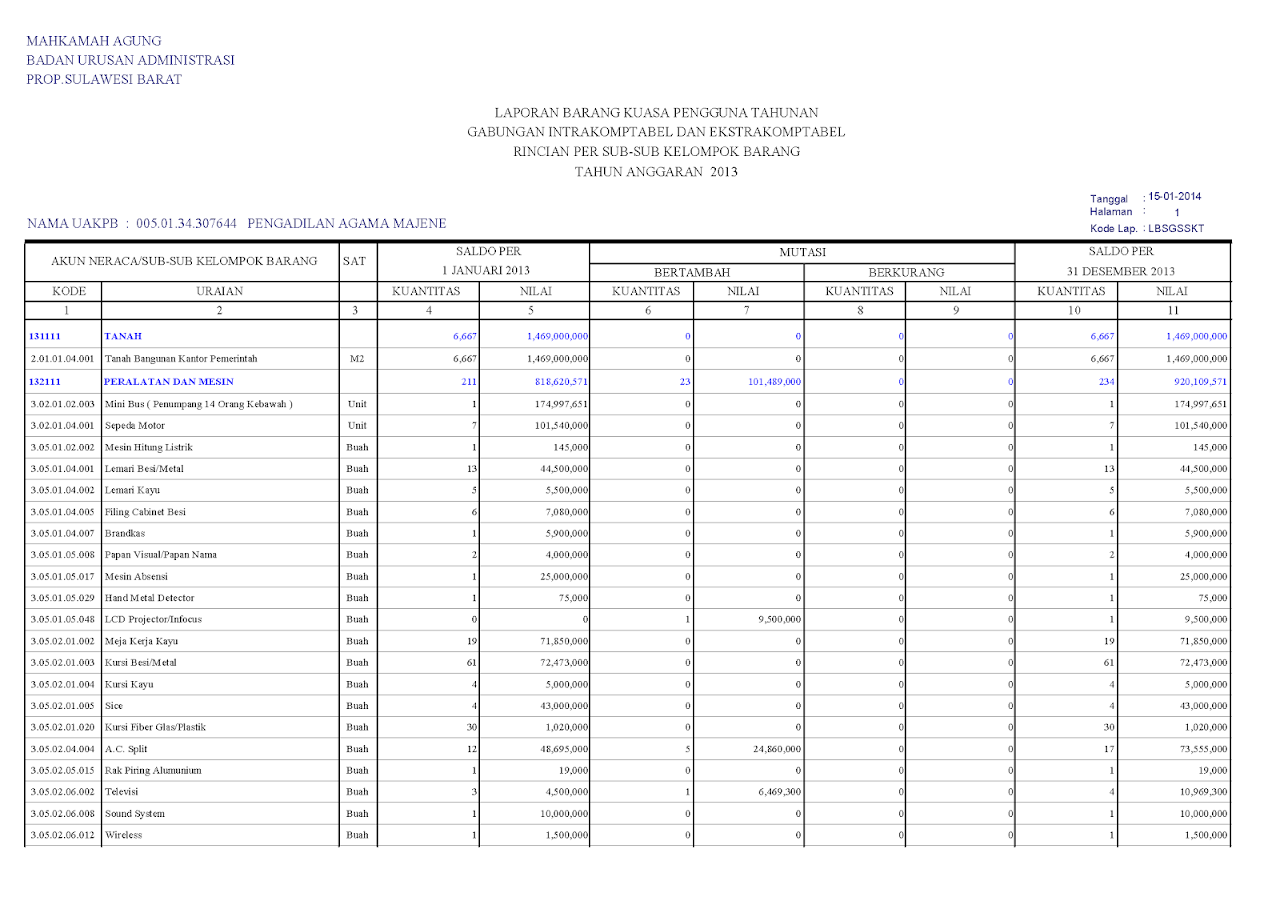The height and width of the screenshot is (905, 1280).
Task: Select "Kursi Fiber Glas/Plastik" description
Action: [x=155, y=727]
